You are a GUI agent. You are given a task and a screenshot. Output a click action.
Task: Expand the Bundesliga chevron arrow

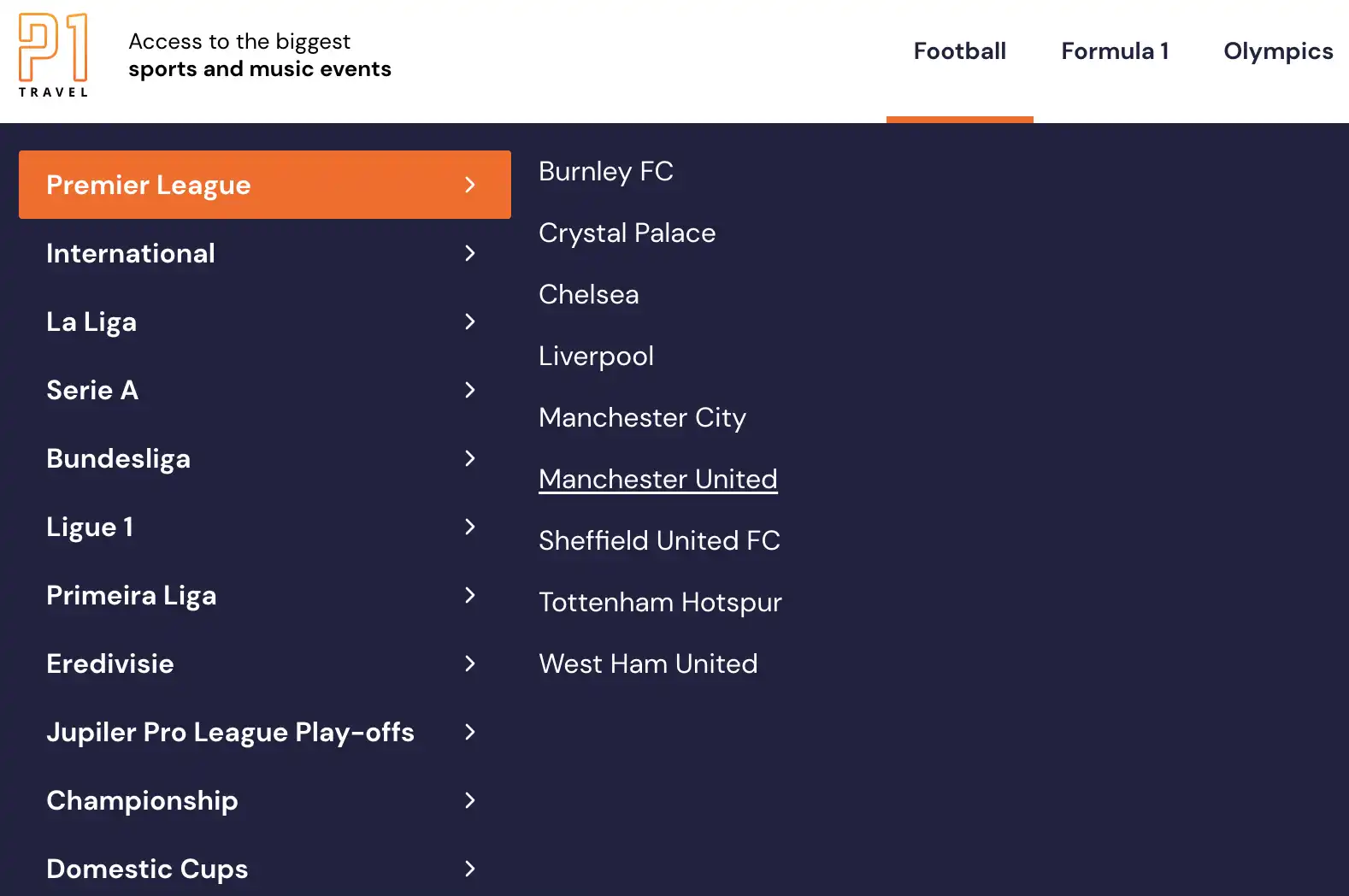(470, 458)
